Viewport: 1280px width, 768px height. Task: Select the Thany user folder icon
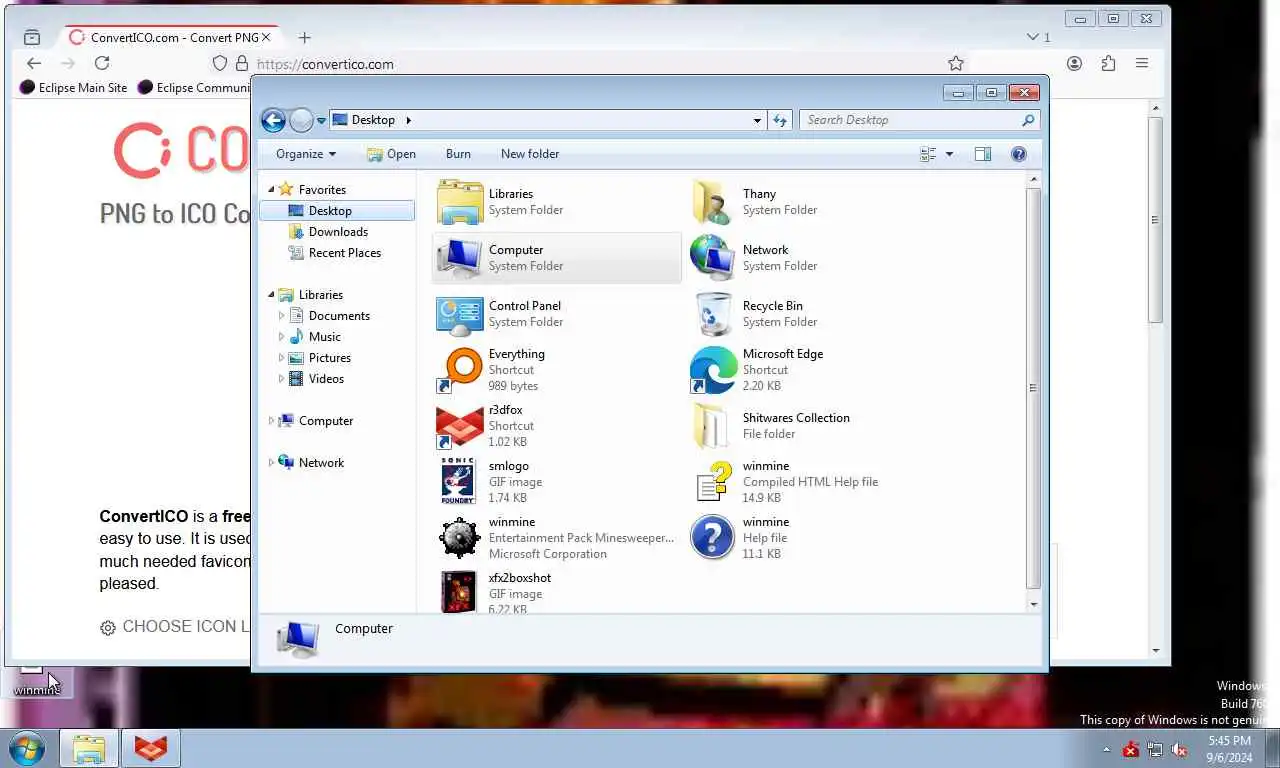point(712,202)
